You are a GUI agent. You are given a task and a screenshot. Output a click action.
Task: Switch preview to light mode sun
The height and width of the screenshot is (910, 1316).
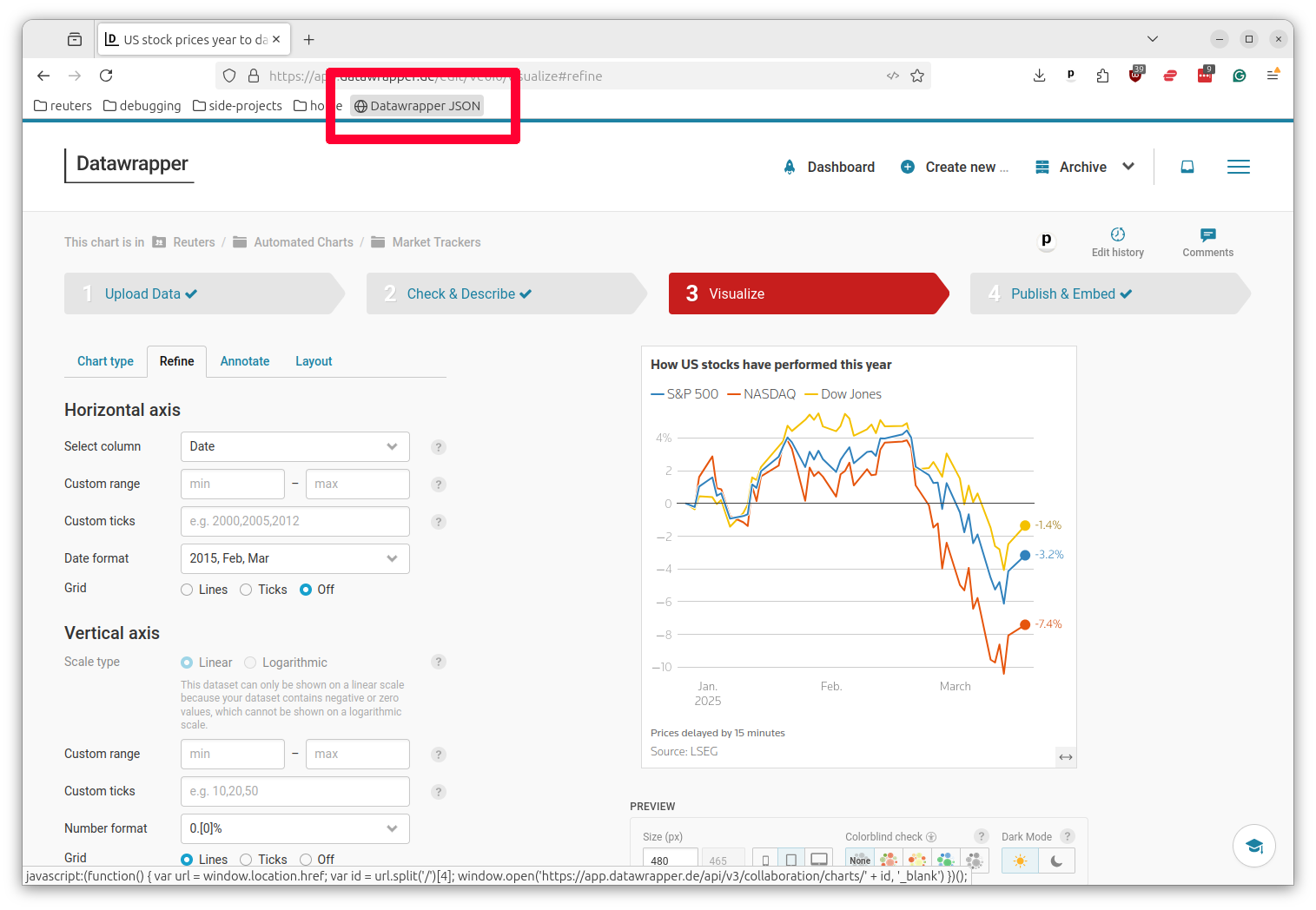(1020, 861)
